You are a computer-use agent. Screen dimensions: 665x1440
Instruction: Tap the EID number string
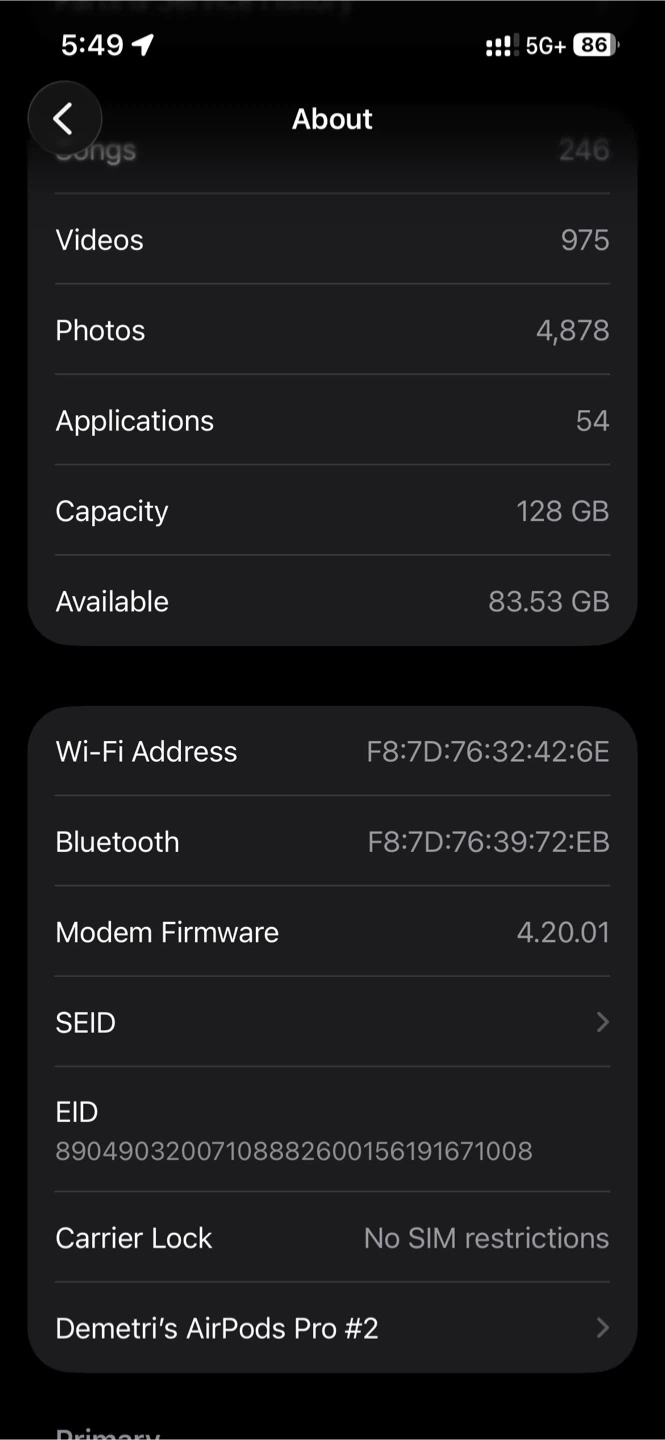point(294,1151)
